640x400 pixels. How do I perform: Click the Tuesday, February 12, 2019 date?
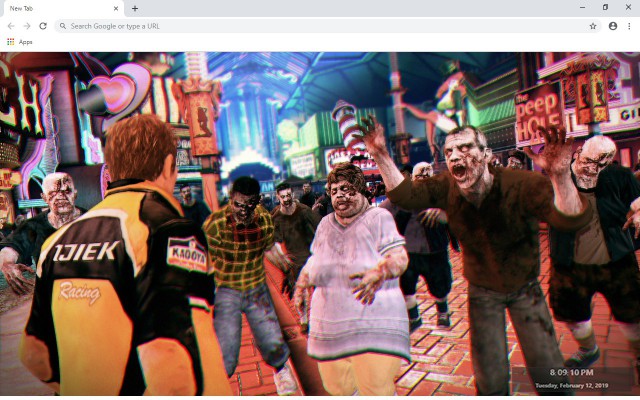(571, 385)
